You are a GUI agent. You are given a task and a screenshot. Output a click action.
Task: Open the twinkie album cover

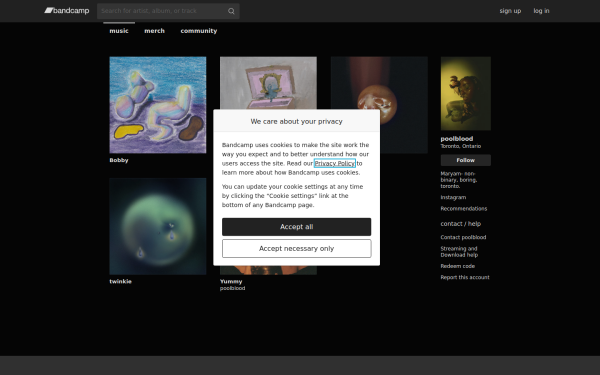coord(158,226)
